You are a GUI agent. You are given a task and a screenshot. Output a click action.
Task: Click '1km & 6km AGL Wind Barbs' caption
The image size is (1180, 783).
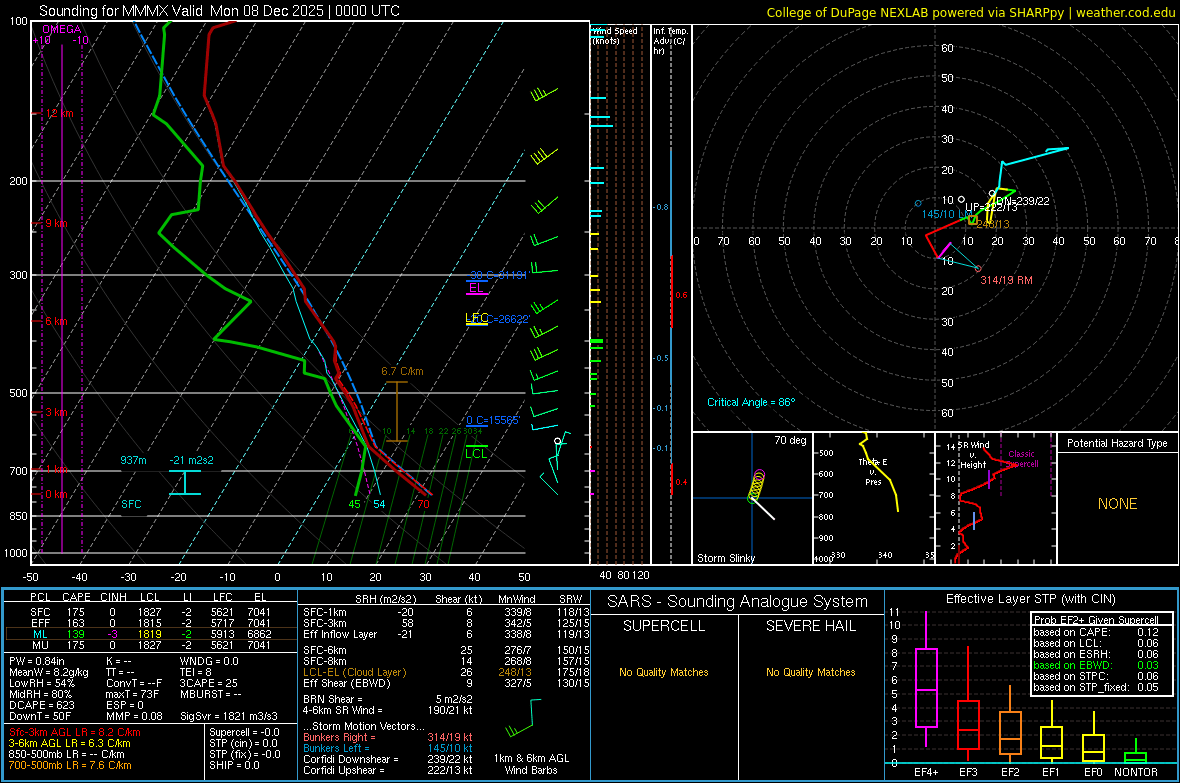[531, 764]
